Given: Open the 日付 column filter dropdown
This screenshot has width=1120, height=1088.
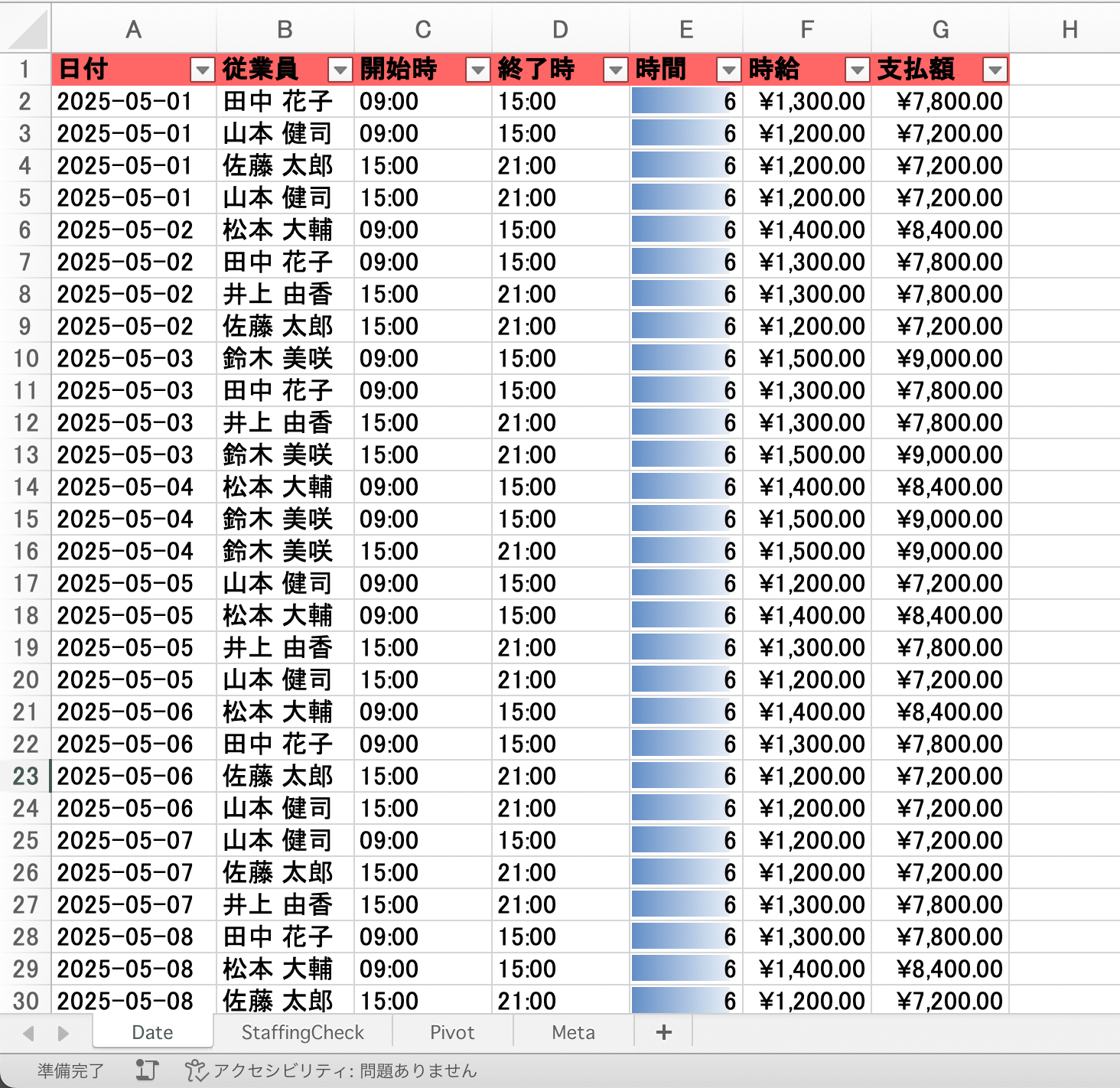Looking at the screenshot, I should (x=202, y=70).
